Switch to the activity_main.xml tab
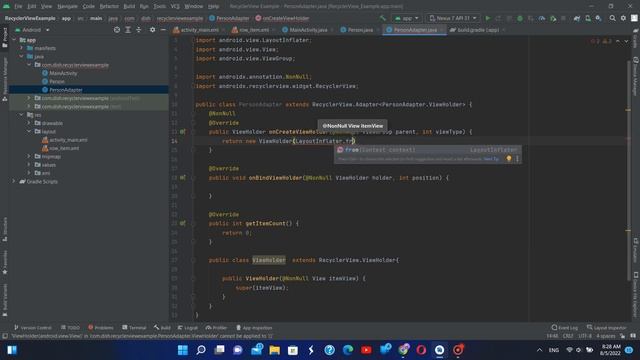 [x=198, y=30]
